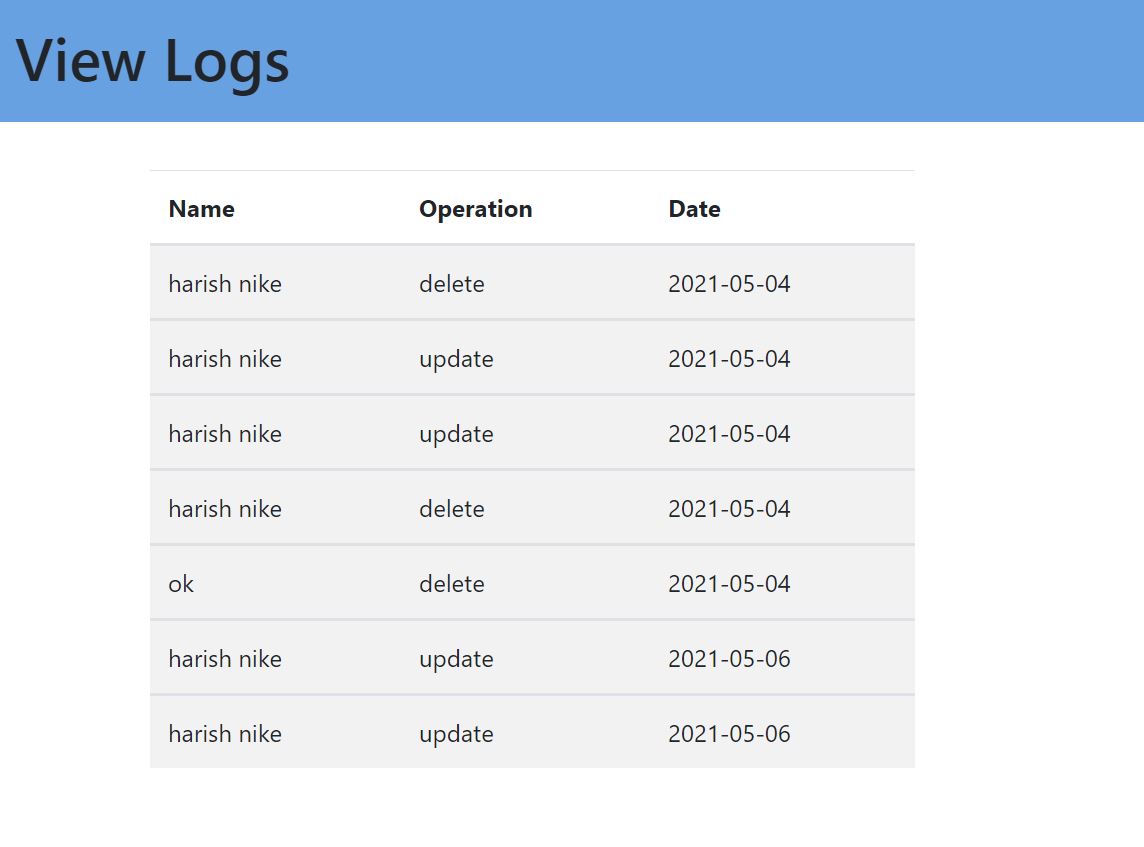The height and width of the screenshot is (847, 1144).
Task: Click the third row's 2021-05-04 date
Action: pyautogui.click(x=729, y=434)
